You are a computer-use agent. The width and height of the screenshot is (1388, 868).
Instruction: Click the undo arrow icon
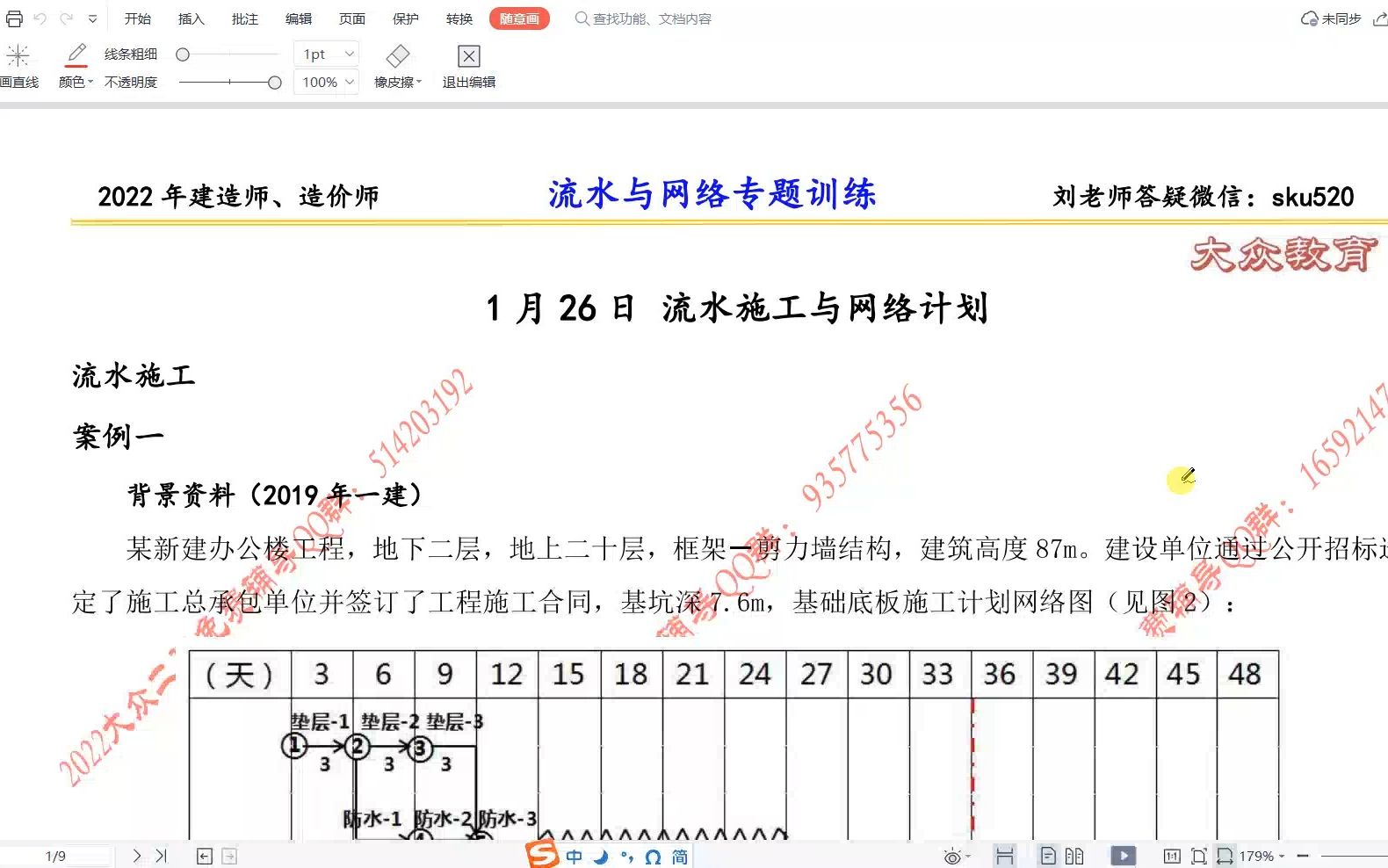pos(40,18)
